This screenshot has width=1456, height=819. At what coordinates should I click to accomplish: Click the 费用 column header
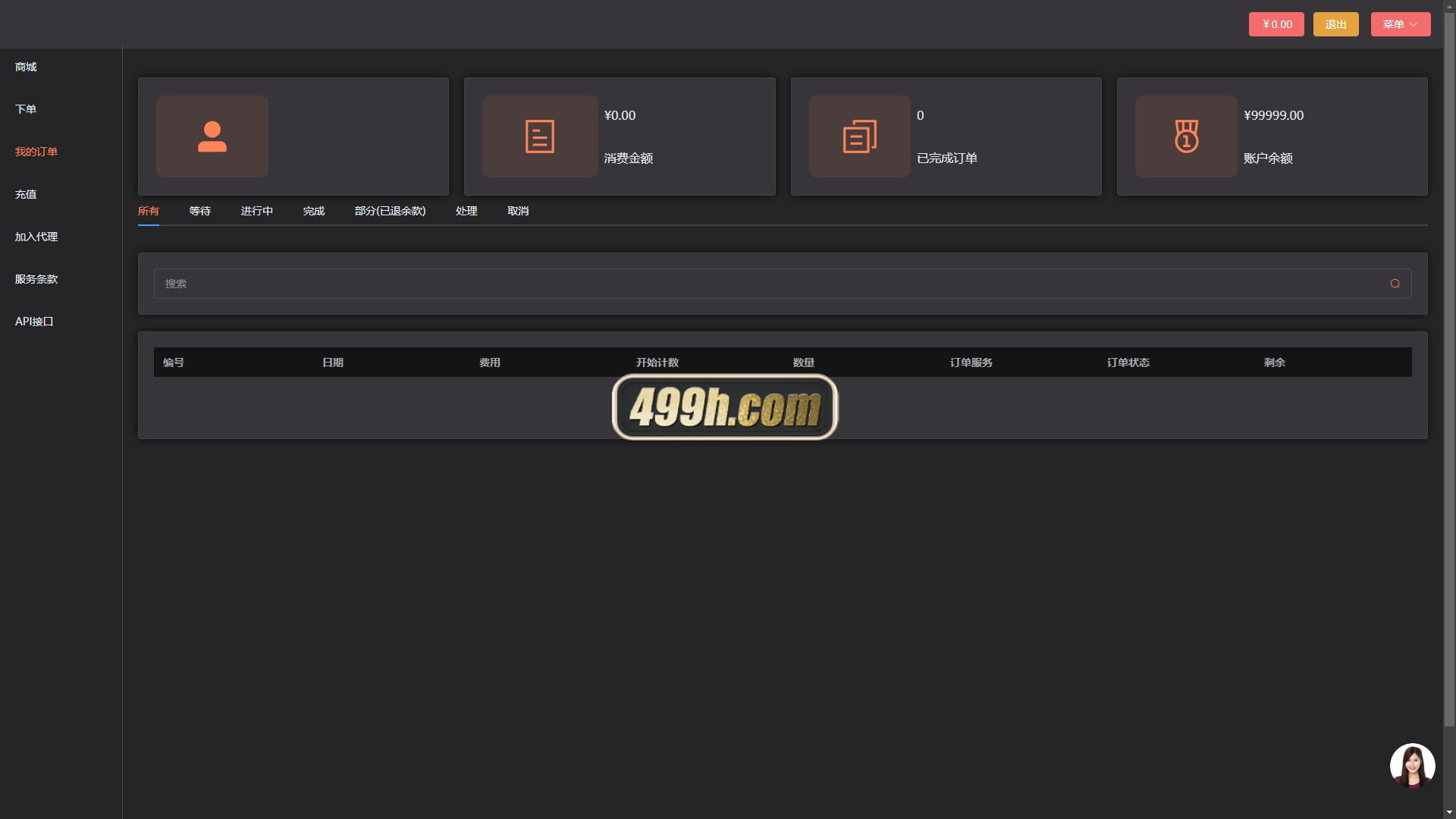coord(490,362)
